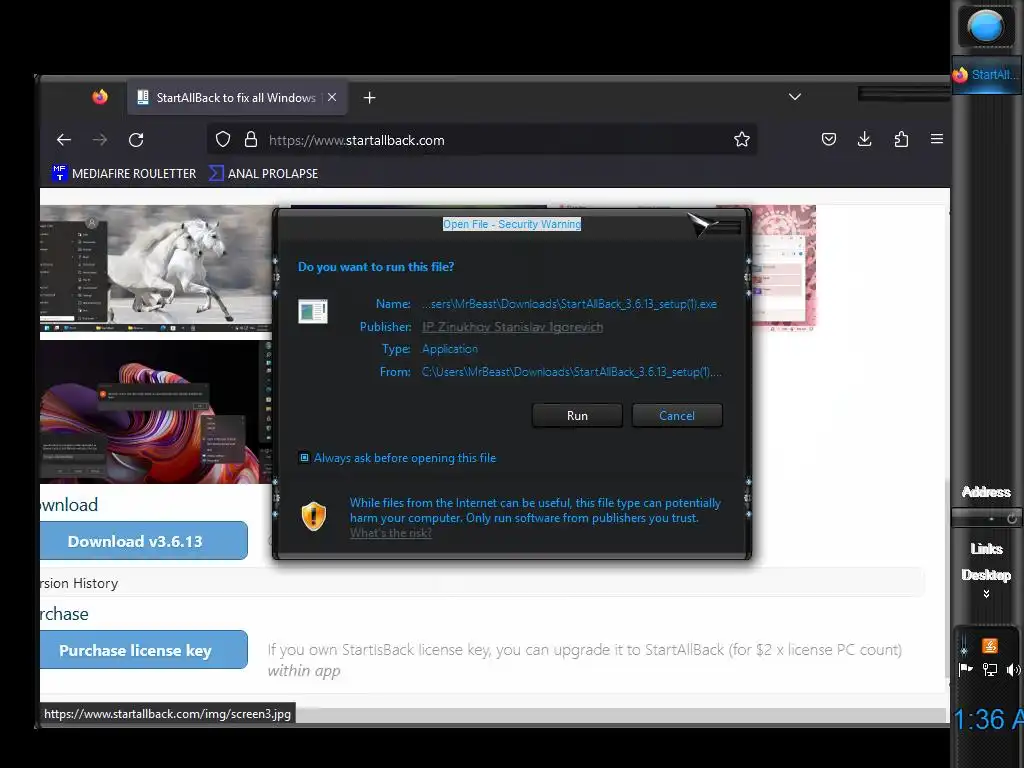
Task: Close the StartAllBack browser tab
Action: tap(332, 97)
